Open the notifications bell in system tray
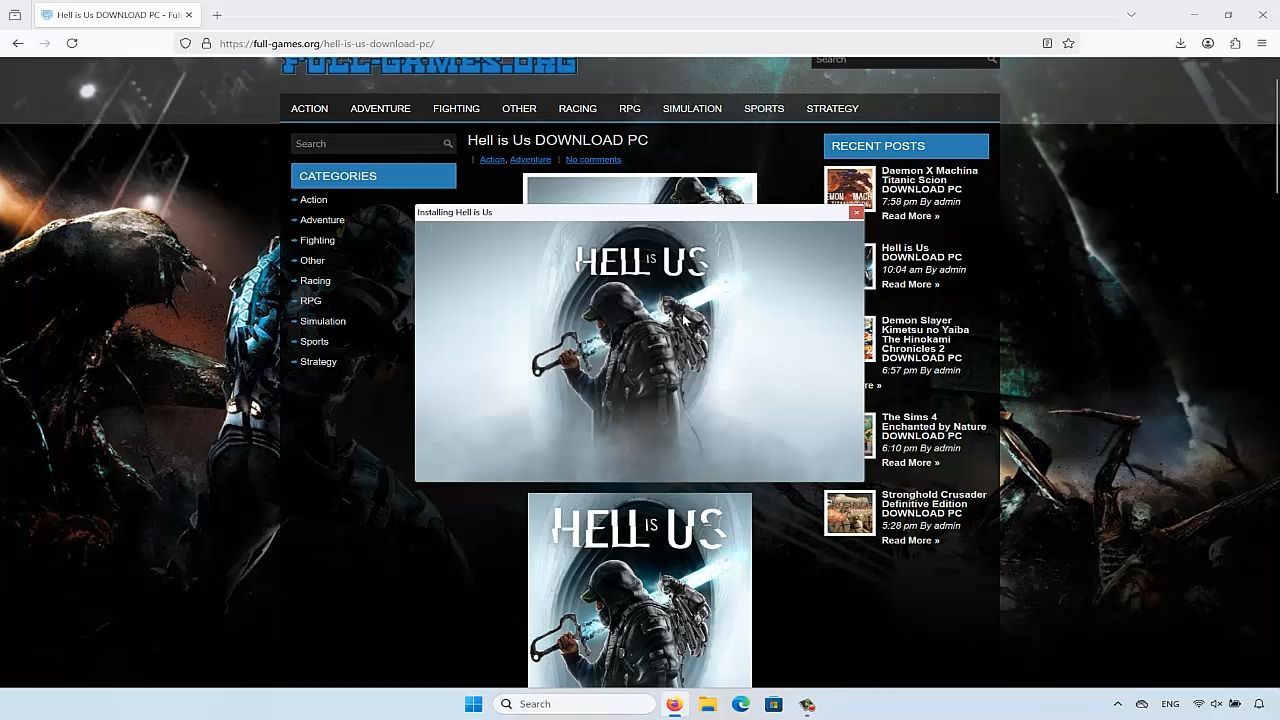Image resolution: width=1280 pixels, height=720 pixels. (x=1259, y=704)
